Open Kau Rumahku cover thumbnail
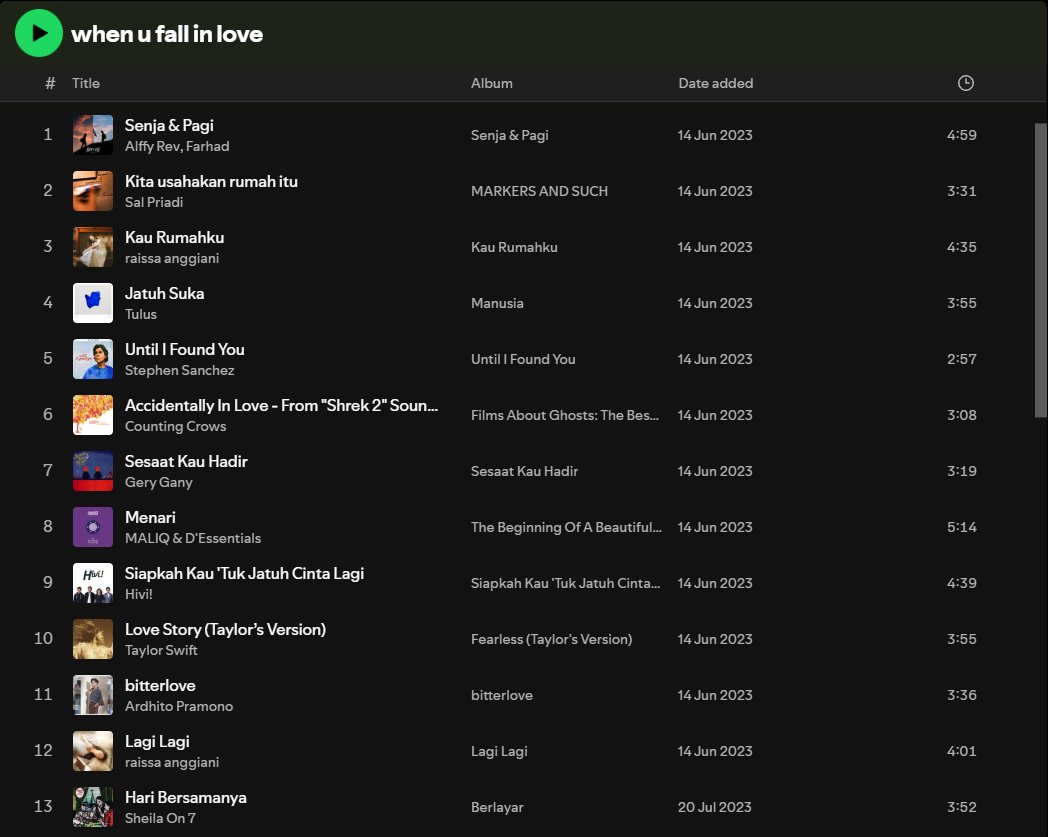Image resolution: width=1048 pixels, height=837 pixels. (x=93, y=247)
